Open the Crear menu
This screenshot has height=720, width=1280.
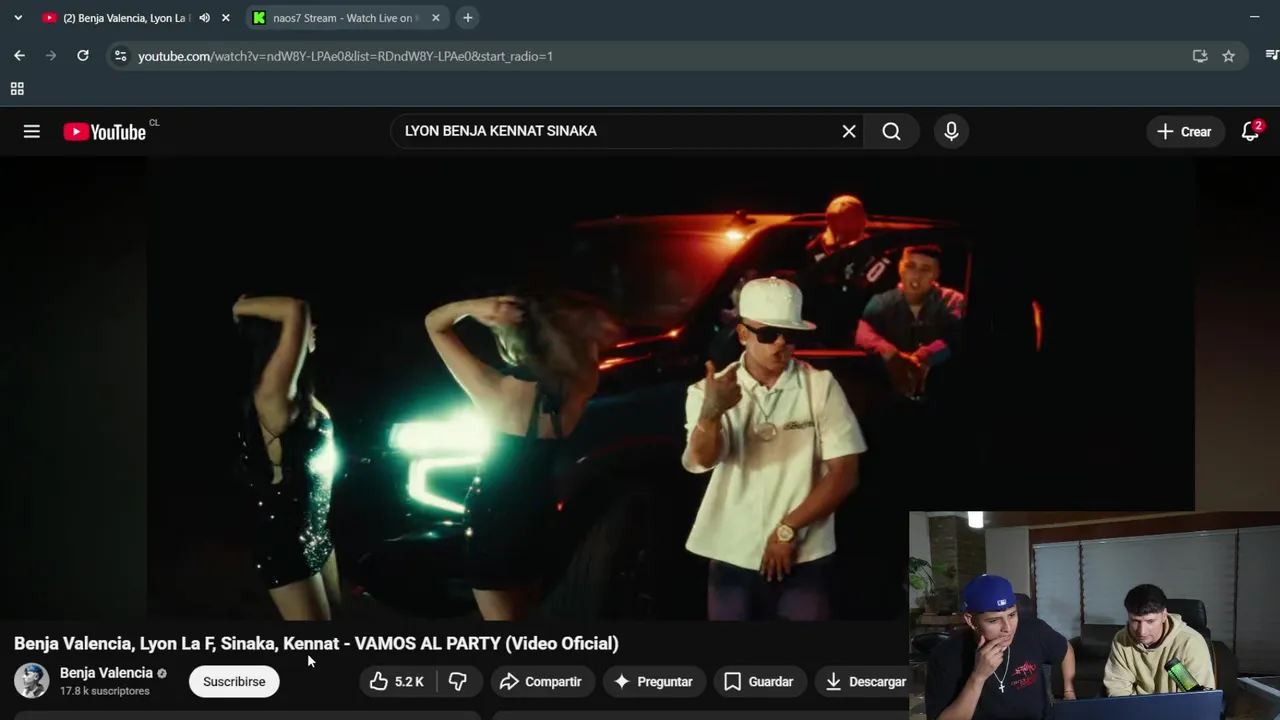(1185, 131)
